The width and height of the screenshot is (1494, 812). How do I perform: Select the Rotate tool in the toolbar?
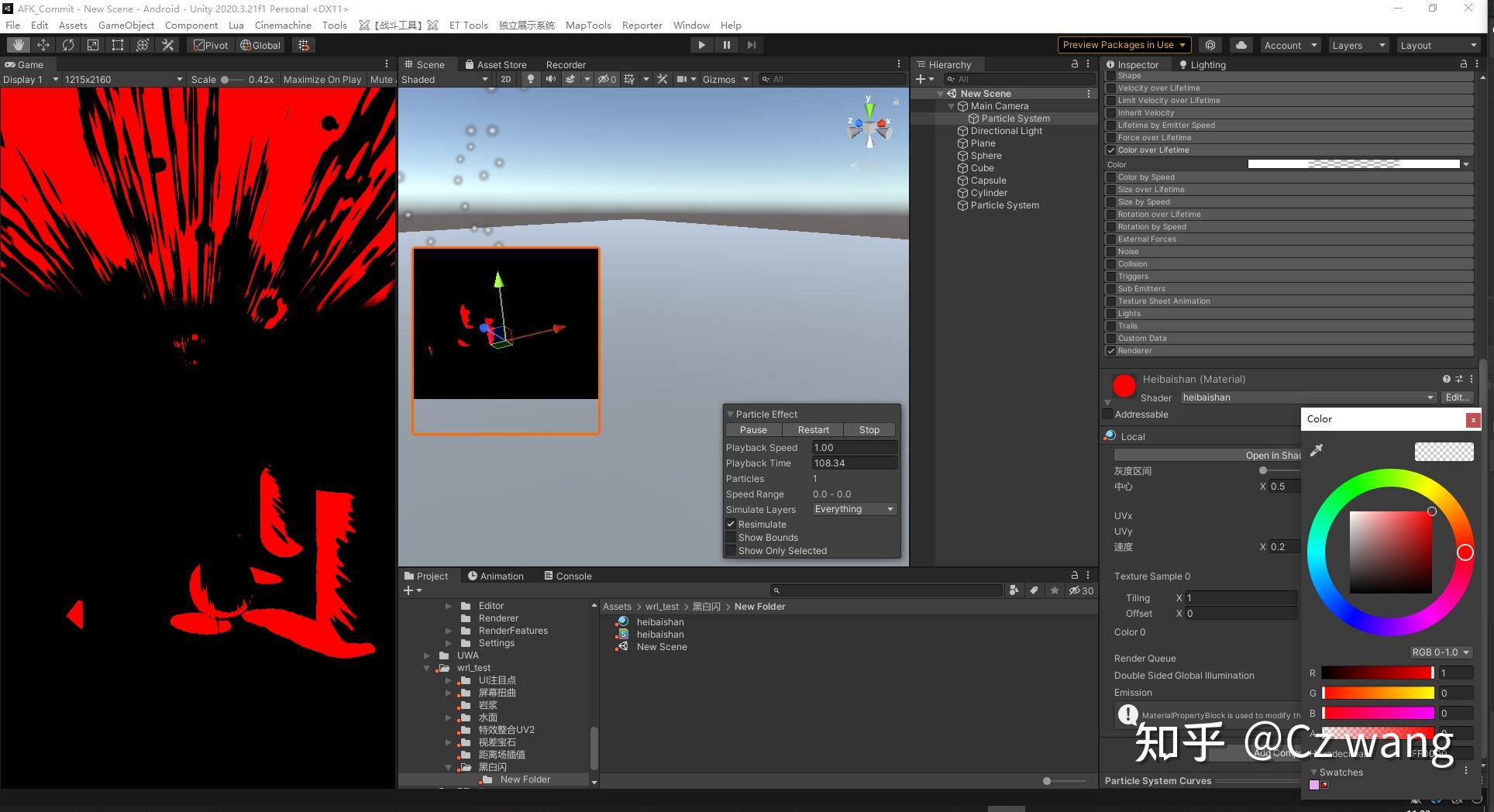pyautogui.click(x=68, y=44)
